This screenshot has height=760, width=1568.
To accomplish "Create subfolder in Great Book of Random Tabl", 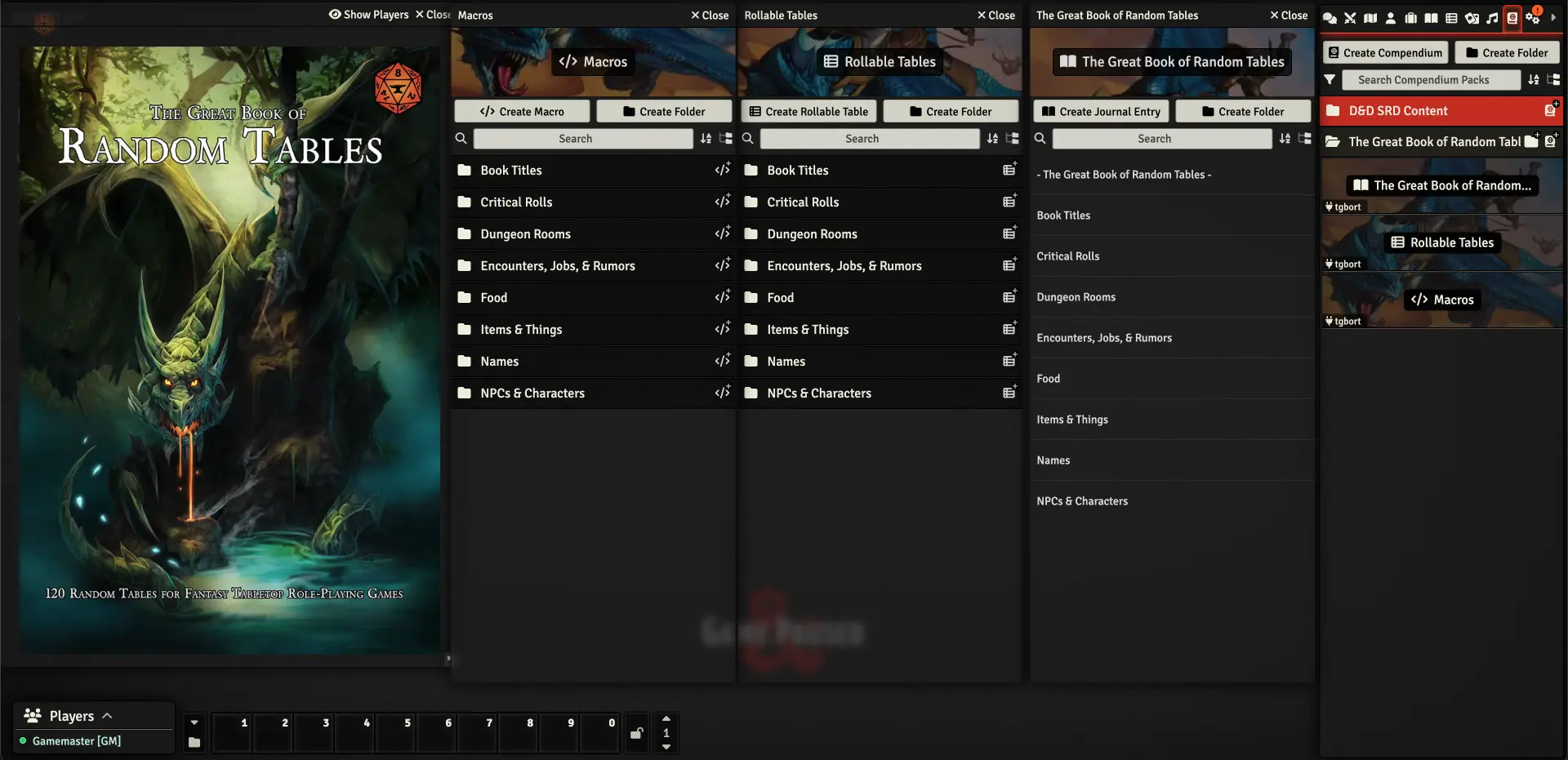I will (x=1531, y=140).
